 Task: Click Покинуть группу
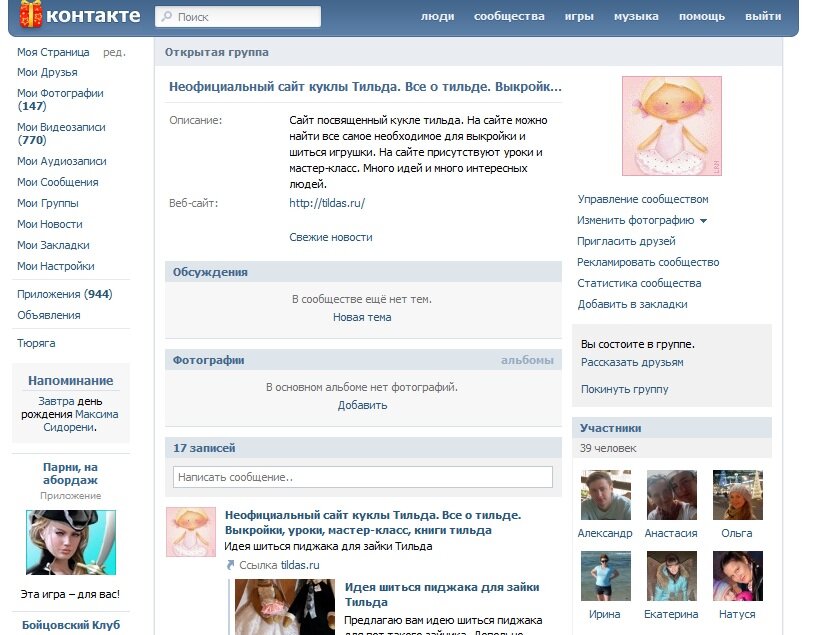pos(624,389)
